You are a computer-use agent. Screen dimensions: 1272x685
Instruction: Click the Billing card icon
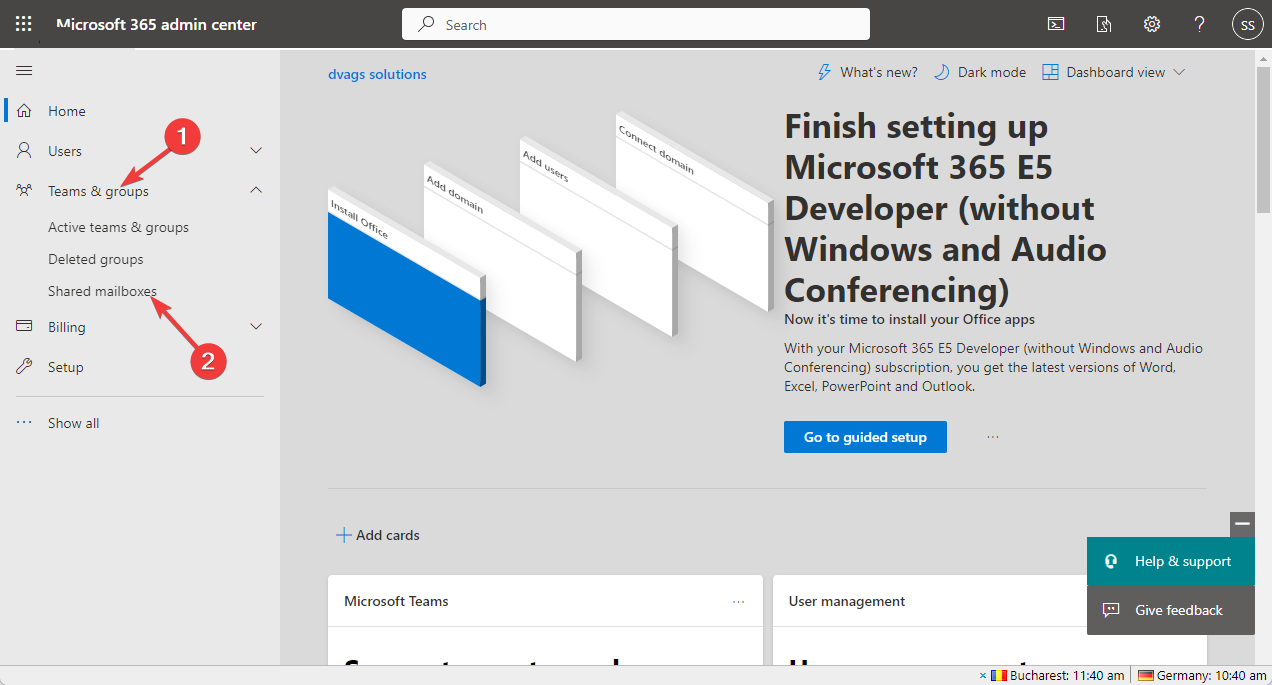coord(25,326)
